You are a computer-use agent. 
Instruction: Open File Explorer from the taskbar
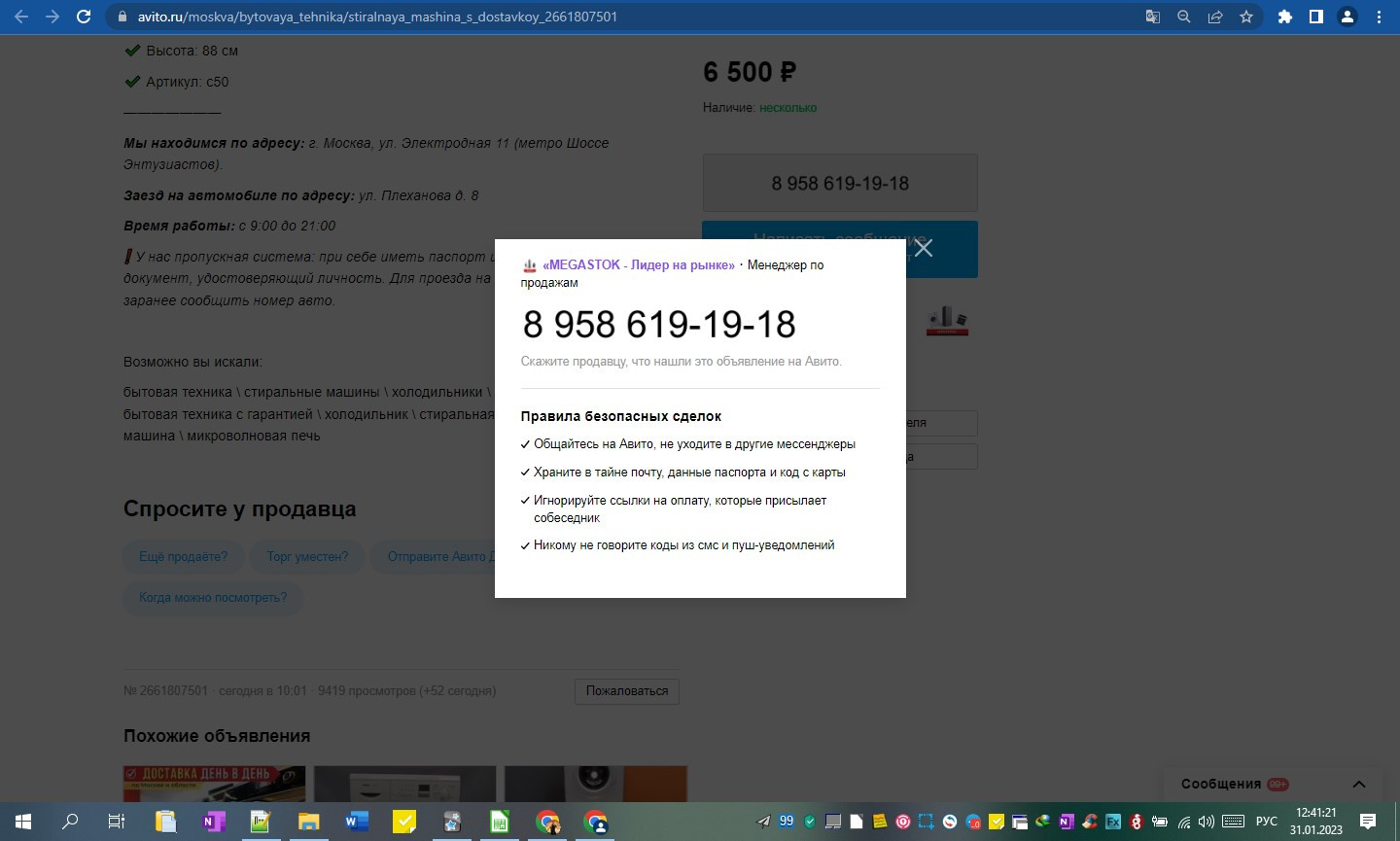tap(308, 822)
